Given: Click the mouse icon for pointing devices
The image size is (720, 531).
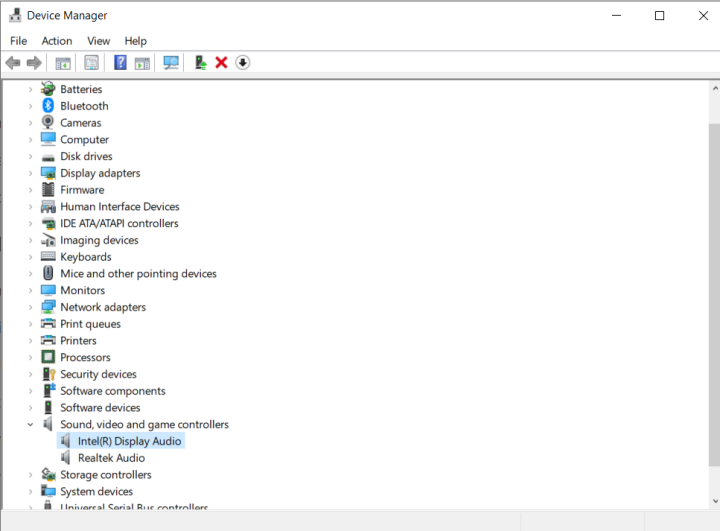Looking at the screenshot, I should coord(48,273).
